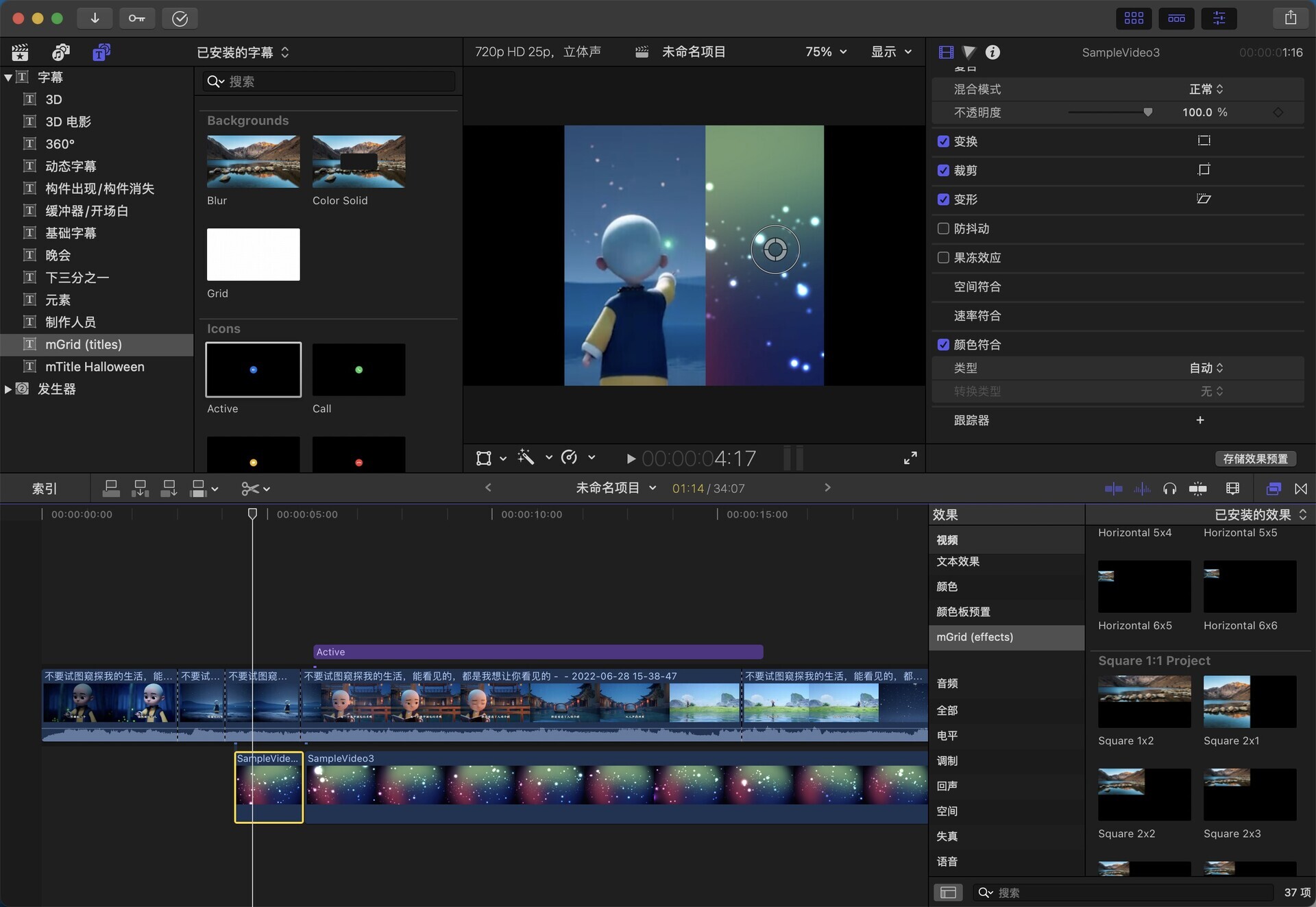Show crop onscreen controls icon beside 裁剪
Viewport: 1316px width, 907px height.
coord(1204,169)
